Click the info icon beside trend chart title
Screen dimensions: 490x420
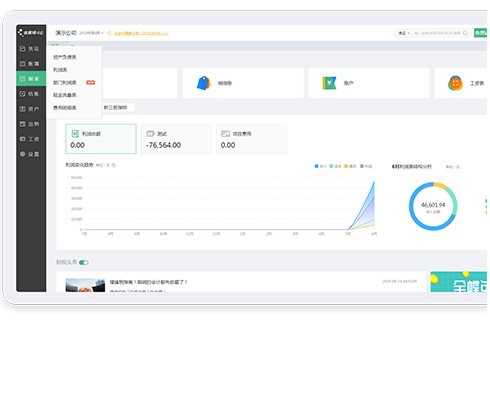point(114,165)
